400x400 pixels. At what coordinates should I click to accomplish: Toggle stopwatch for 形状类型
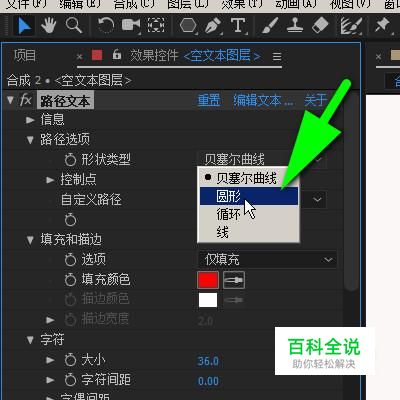70,160
